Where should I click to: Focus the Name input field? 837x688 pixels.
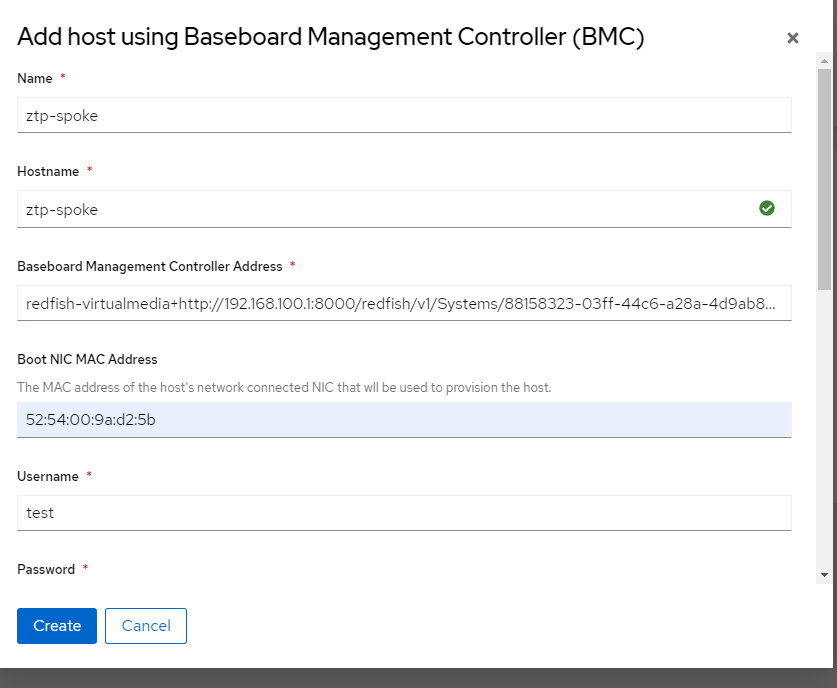(404, 115)
